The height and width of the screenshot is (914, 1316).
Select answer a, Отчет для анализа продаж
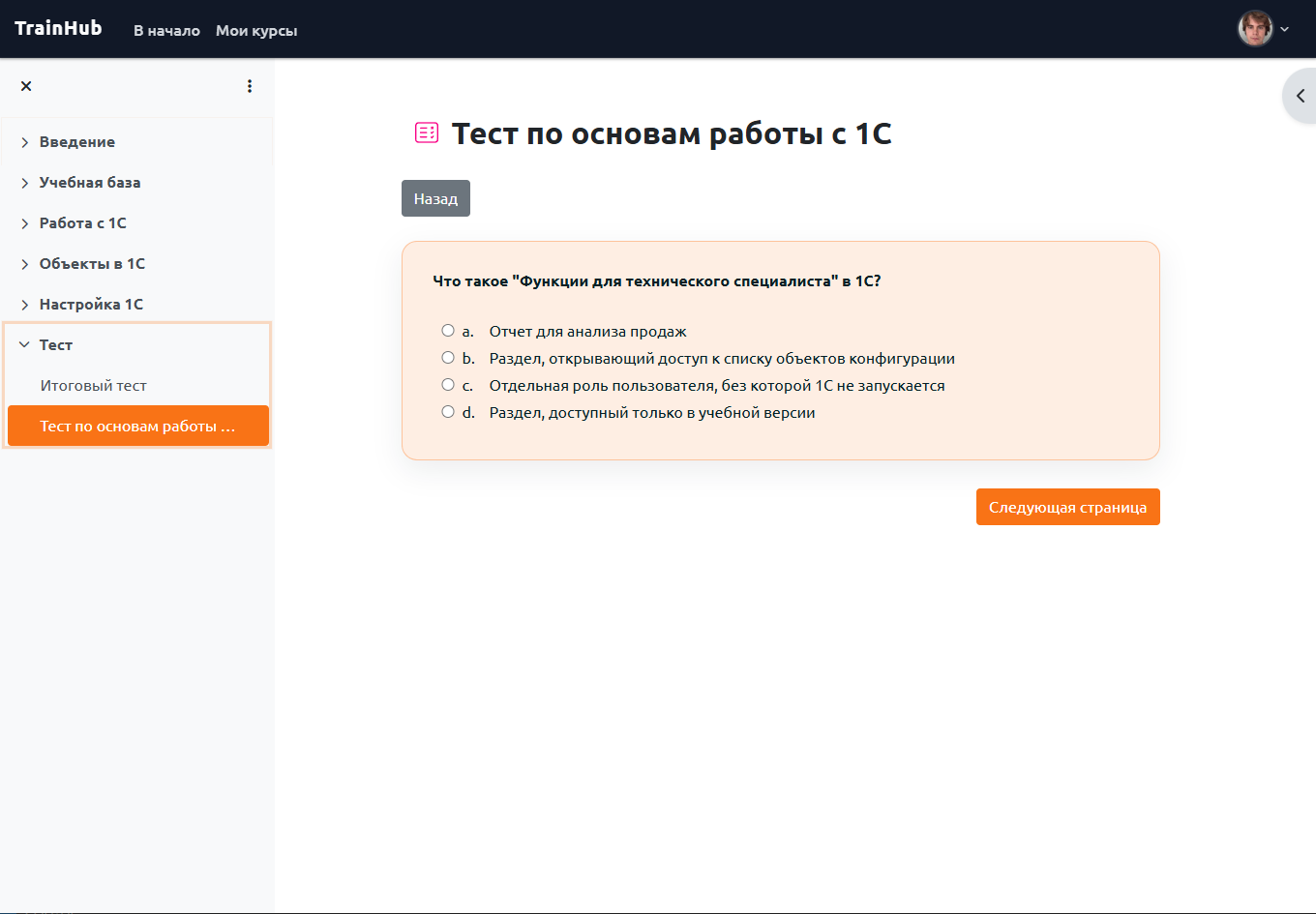click(x=448, y=330)
